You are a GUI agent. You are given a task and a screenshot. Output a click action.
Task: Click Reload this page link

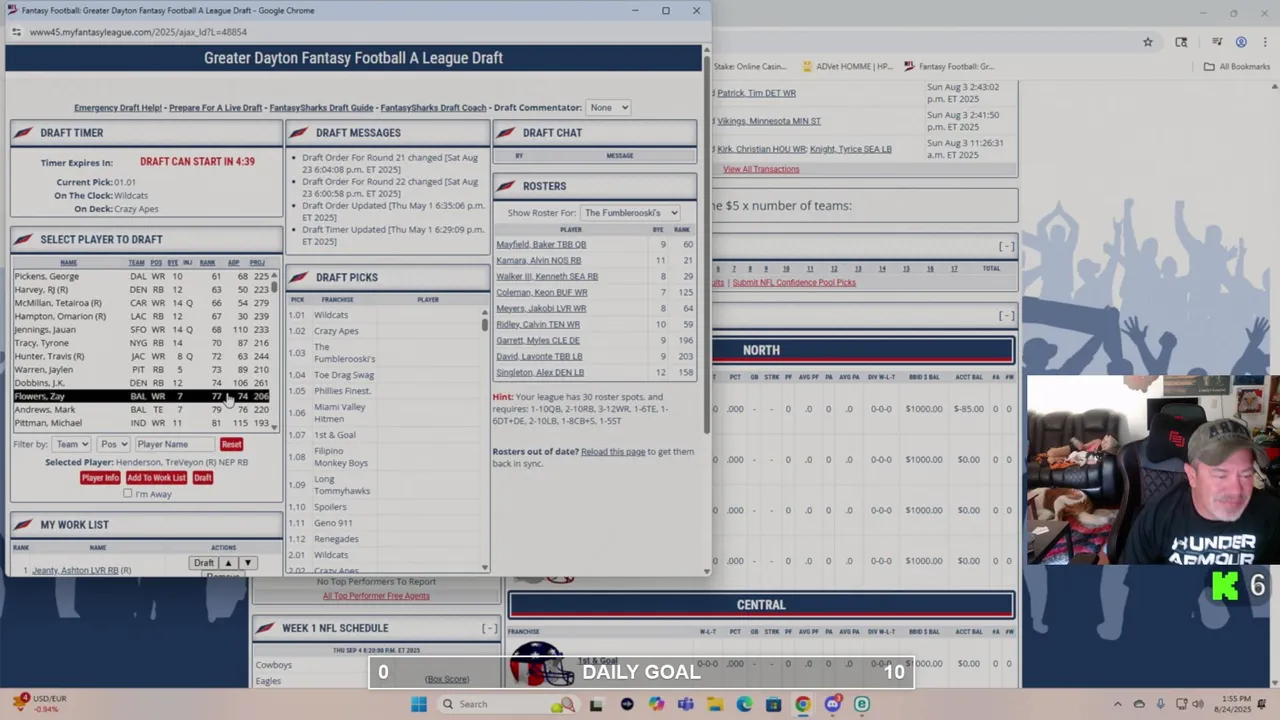pyautogui.click(x=613, y=452)
